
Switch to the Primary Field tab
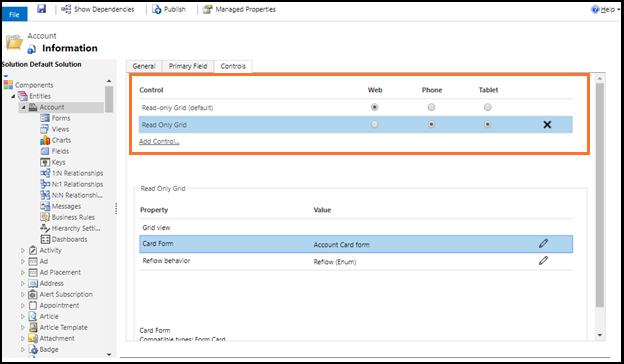point(188,66)
